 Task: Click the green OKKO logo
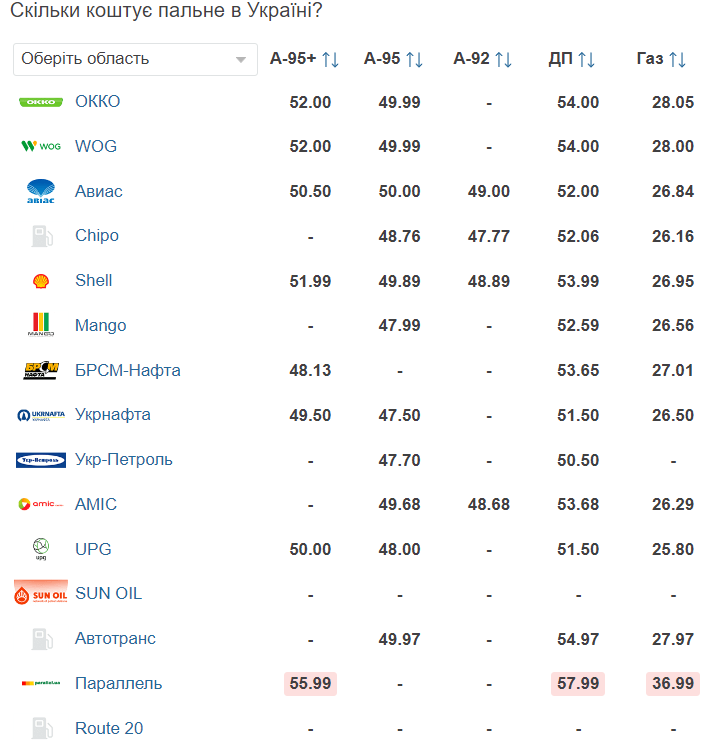pos(41,102)
